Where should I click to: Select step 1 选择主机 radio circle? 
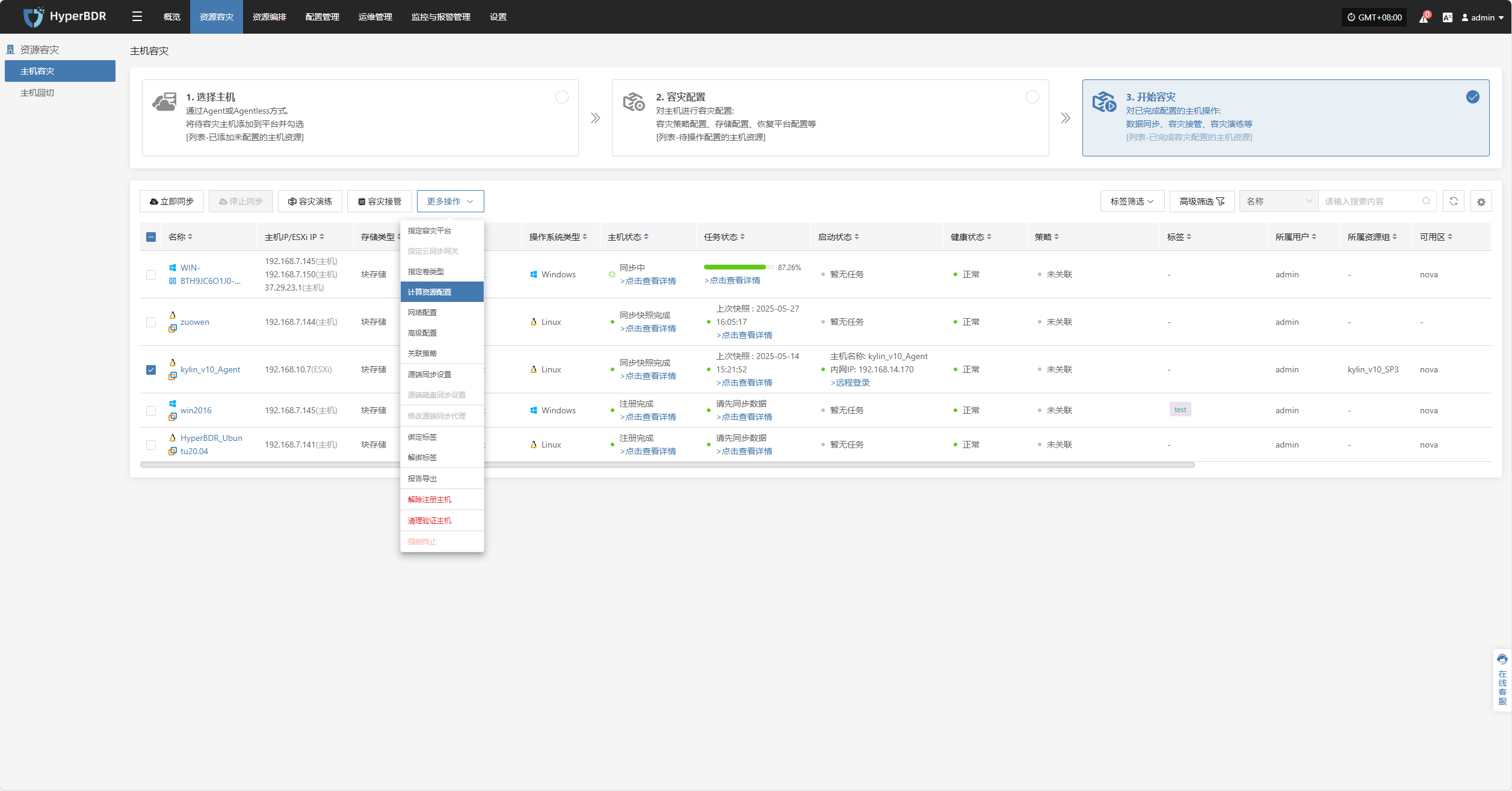(x=562, y=97)
